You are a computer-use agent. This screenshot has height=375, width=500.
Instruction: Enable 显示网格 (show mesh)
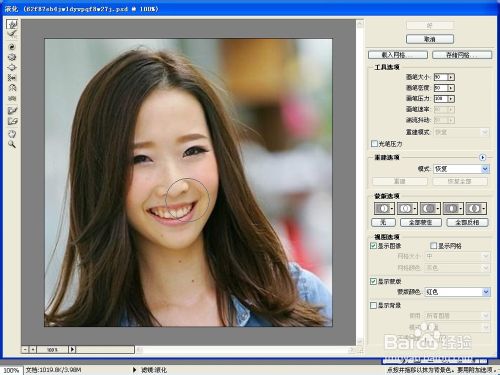click(x=433, y=246)
